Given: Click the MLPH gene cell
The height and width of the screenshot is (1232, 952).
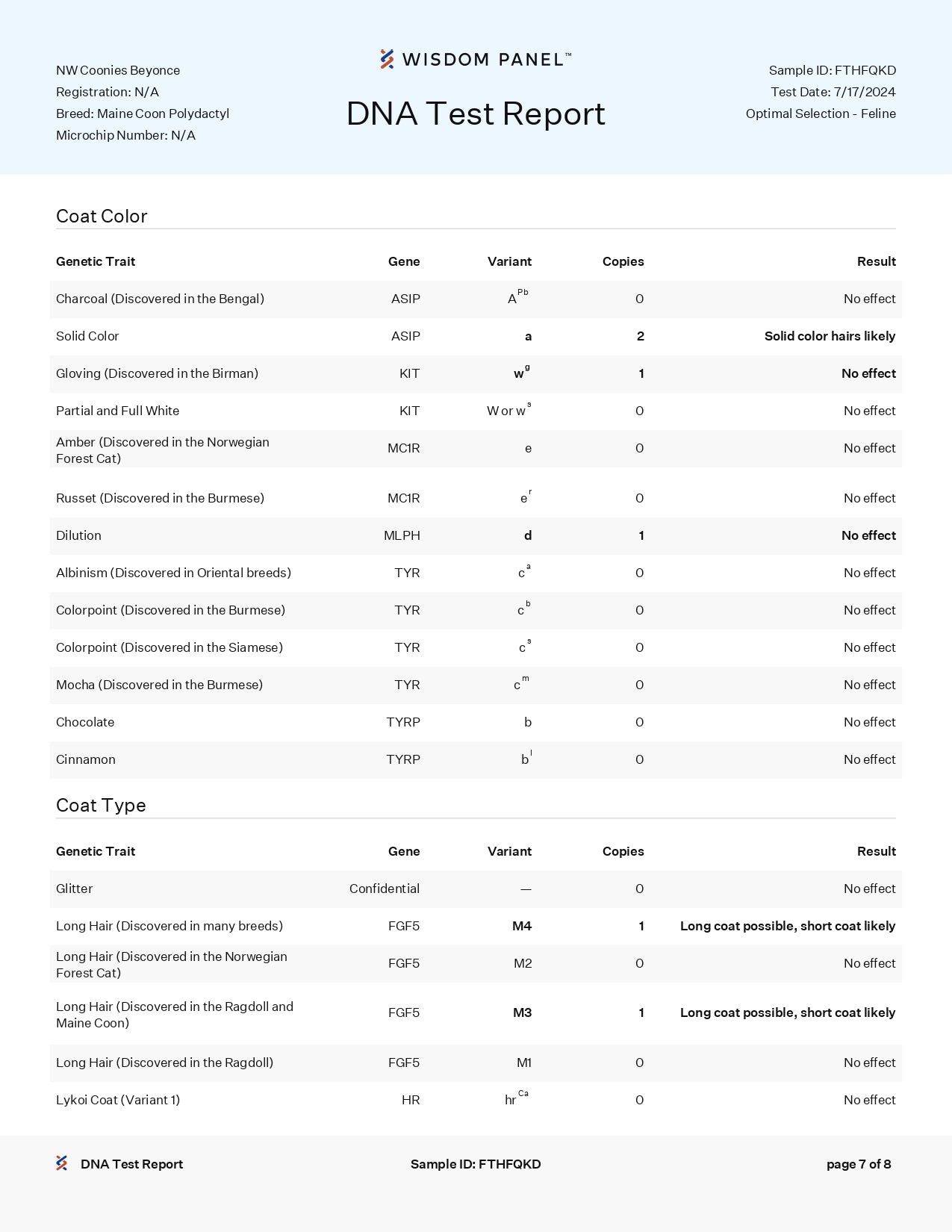Looking at the screenshot, I should pyautogui.click(x=402, y=535).
